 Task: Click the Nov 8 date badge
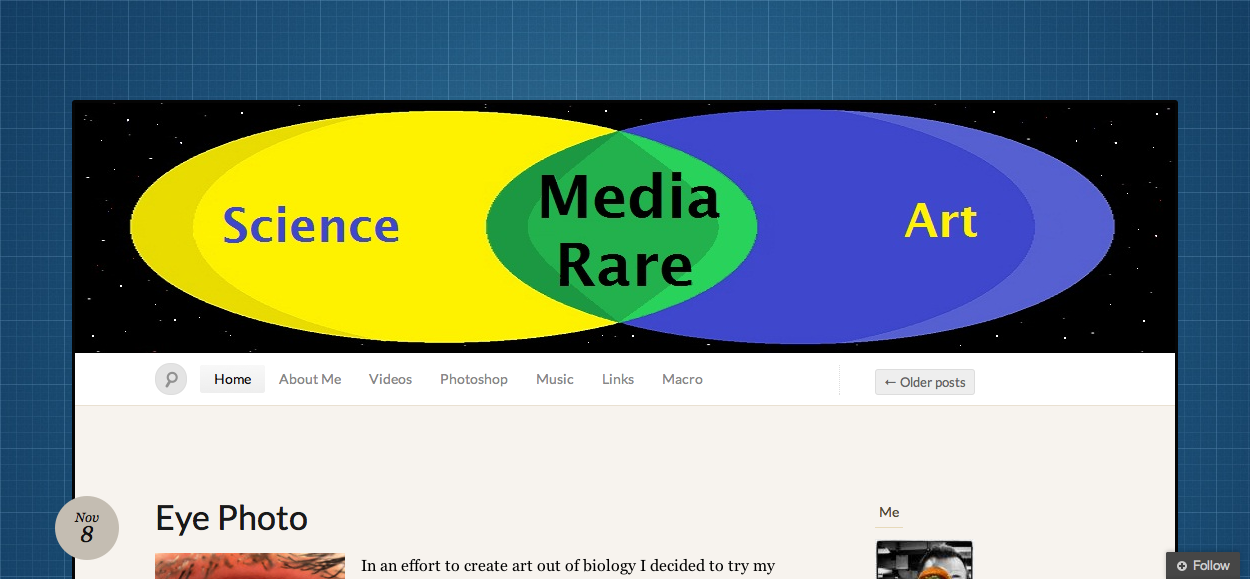tap(87, 527)
